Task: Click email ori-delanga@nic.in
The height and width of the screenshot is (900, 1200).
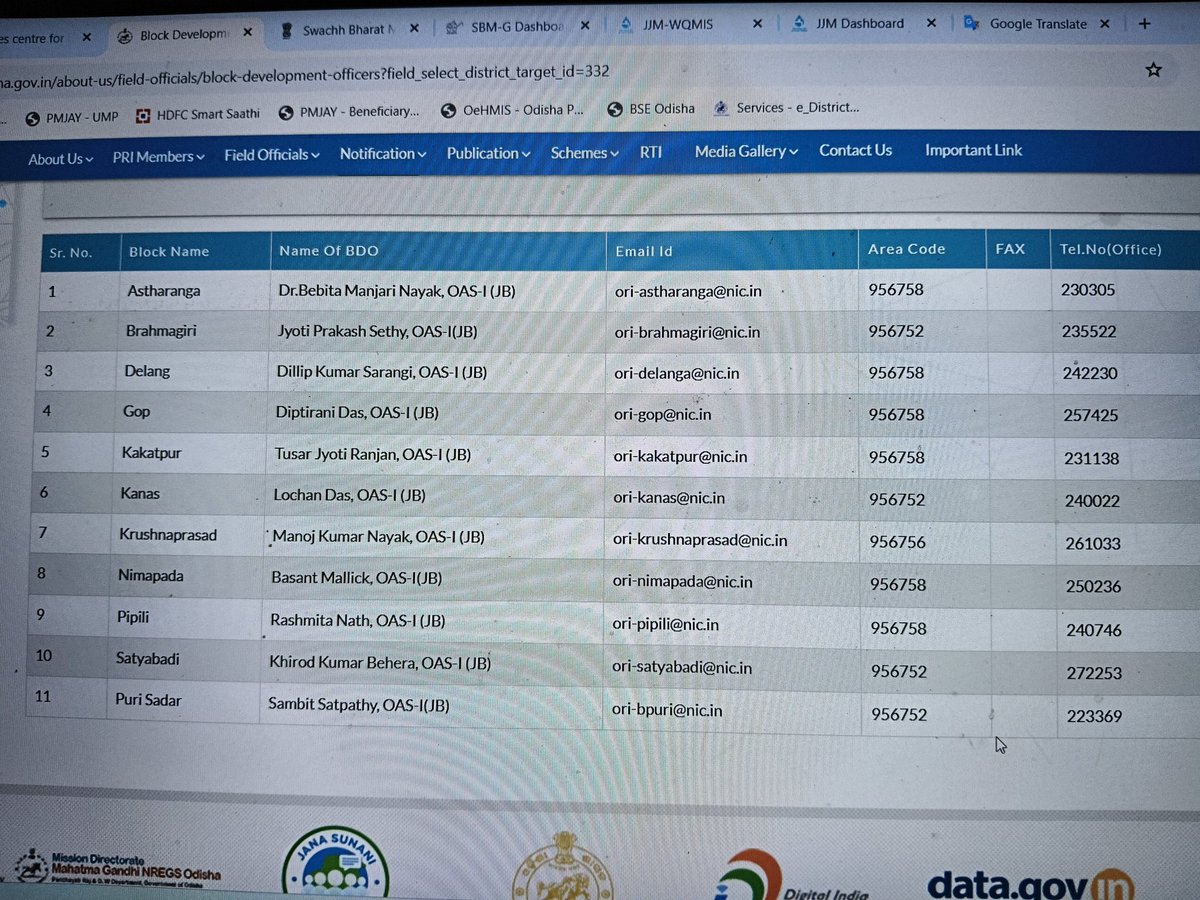Action: (x=677, y=373)
